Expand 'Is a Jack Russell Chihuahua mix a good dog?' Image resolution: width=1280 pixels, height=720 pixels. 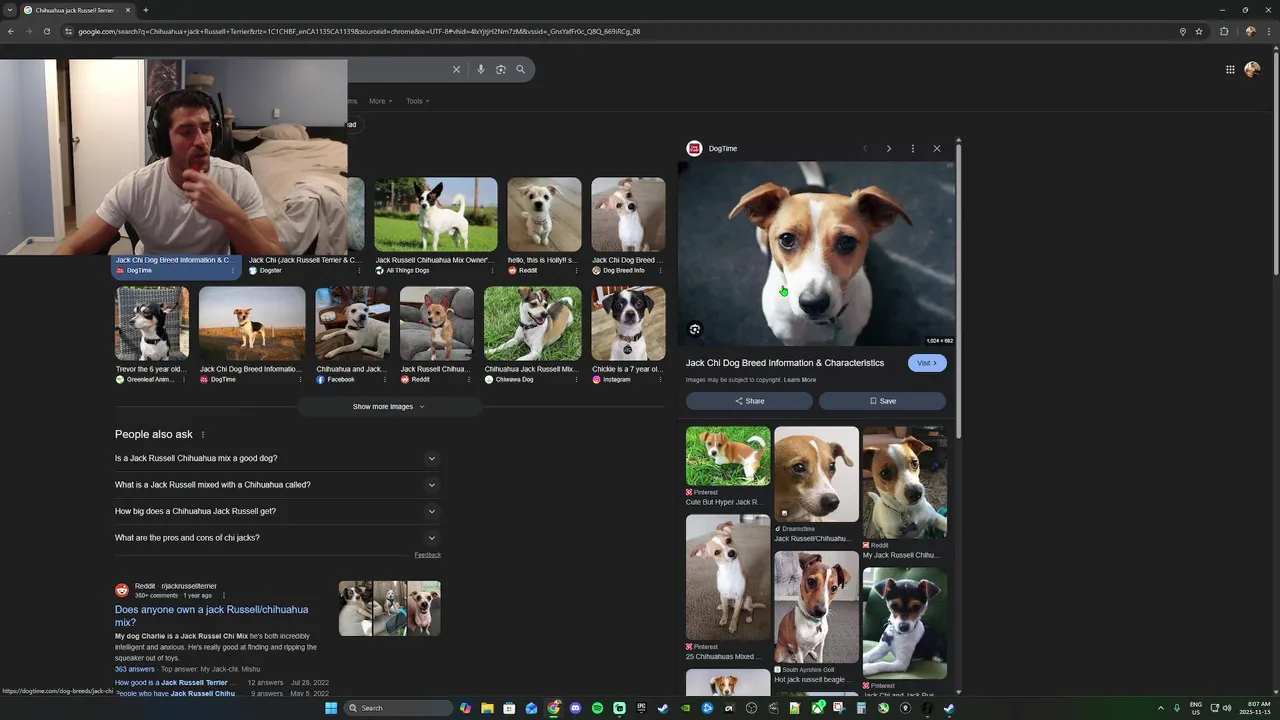tap(277, 458)
